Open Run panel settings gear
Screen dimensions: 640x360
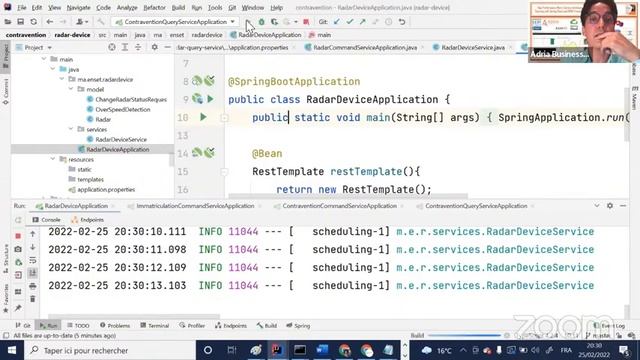pyautogui.click(x=610, y=206)
